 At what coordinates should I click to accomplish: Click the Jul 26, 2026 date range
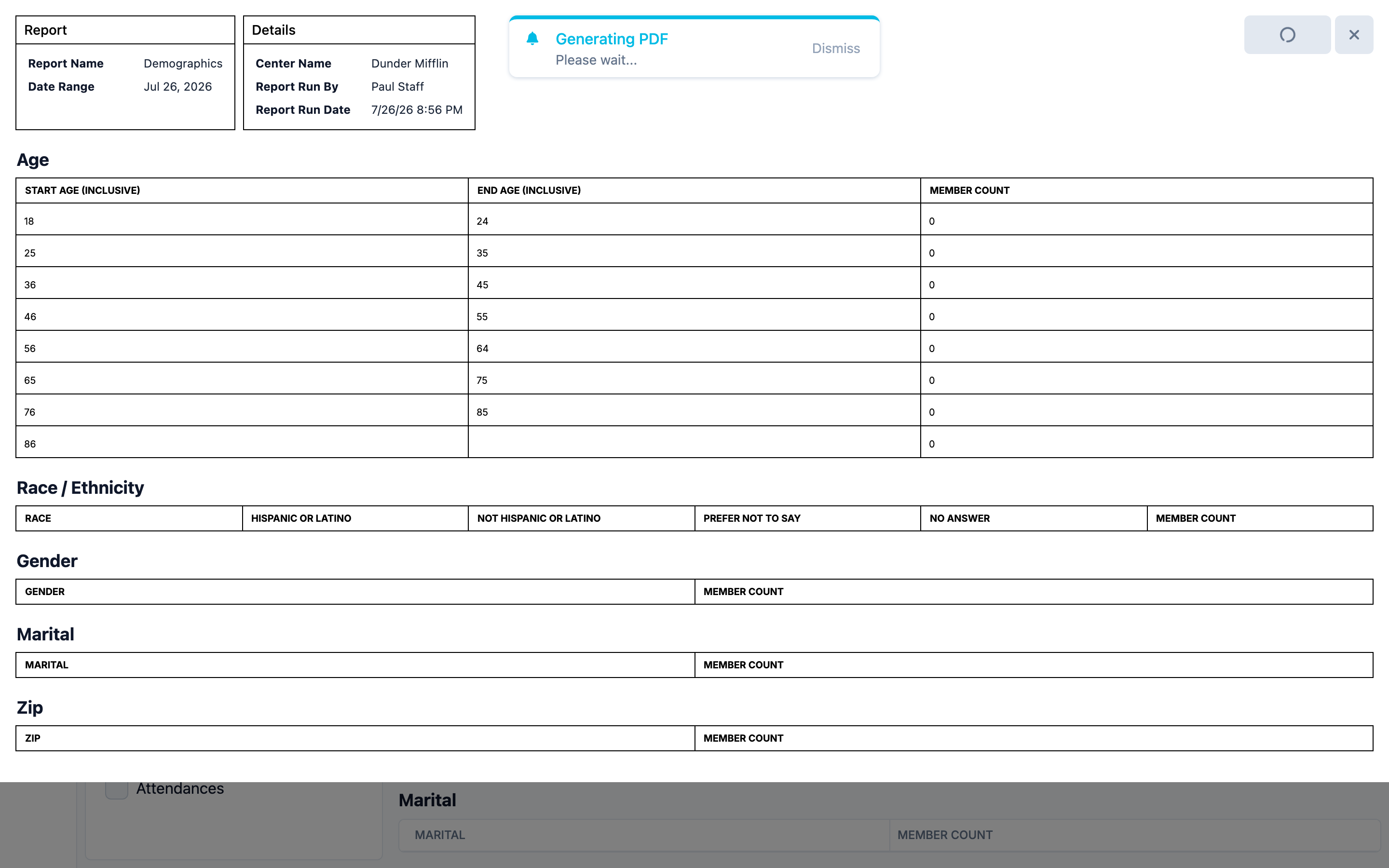178,87
